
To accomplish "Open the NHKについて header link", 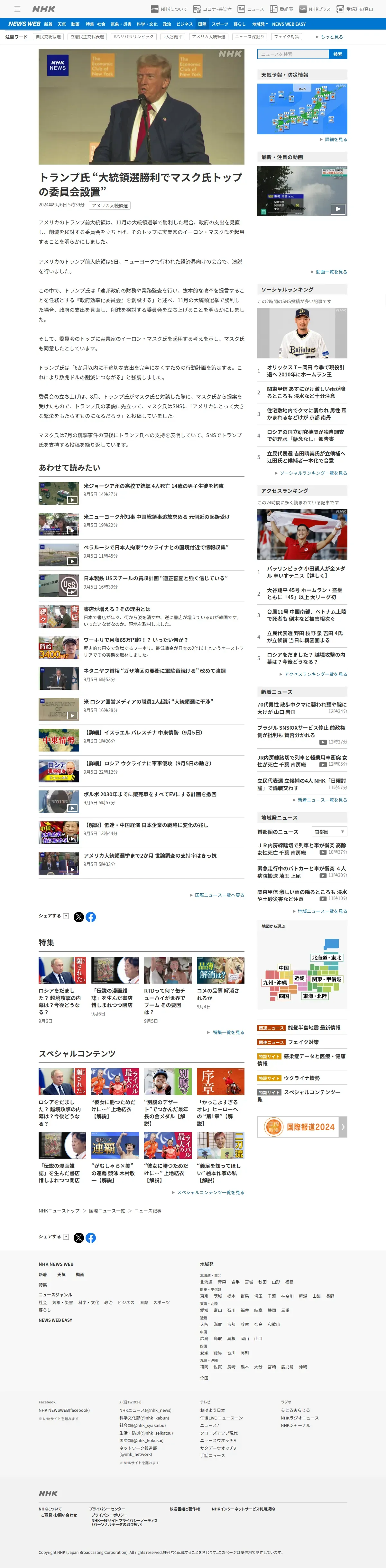I will [169, 9].
